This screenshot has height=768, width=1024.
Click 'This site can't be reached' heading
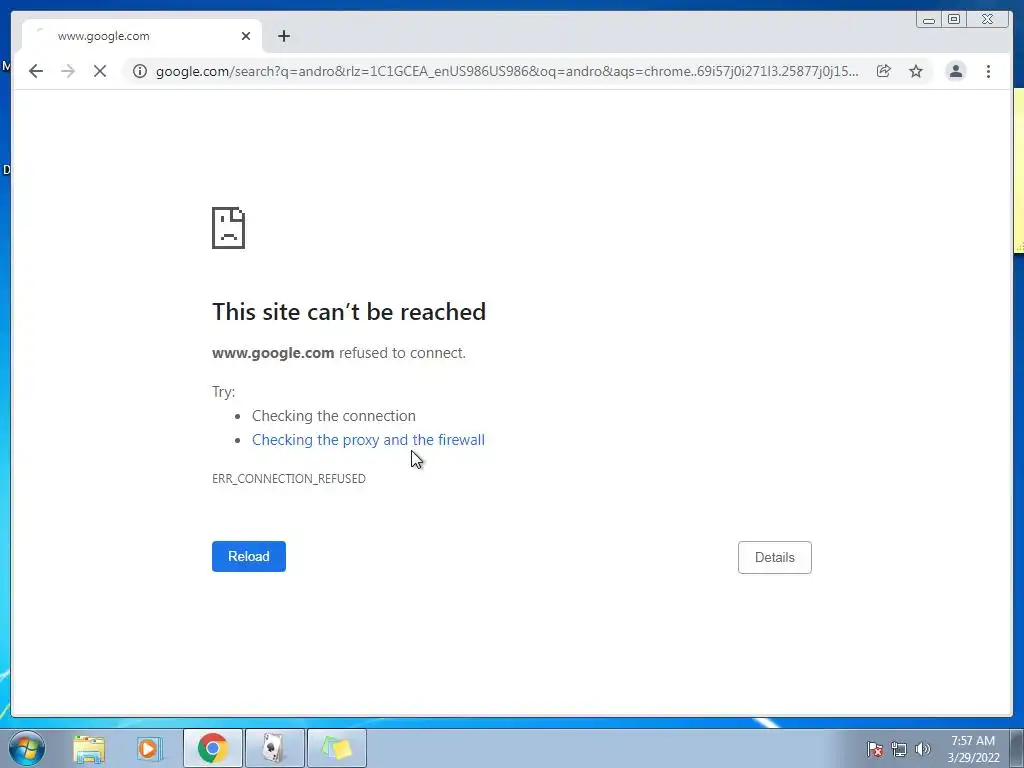click(x=349, y=312)
